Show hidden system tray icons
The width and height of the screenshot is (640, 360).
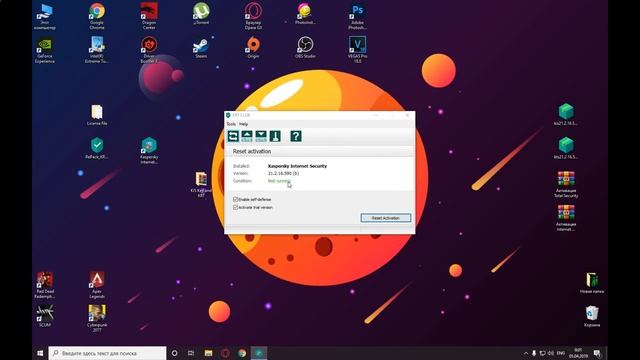[526, 353]
